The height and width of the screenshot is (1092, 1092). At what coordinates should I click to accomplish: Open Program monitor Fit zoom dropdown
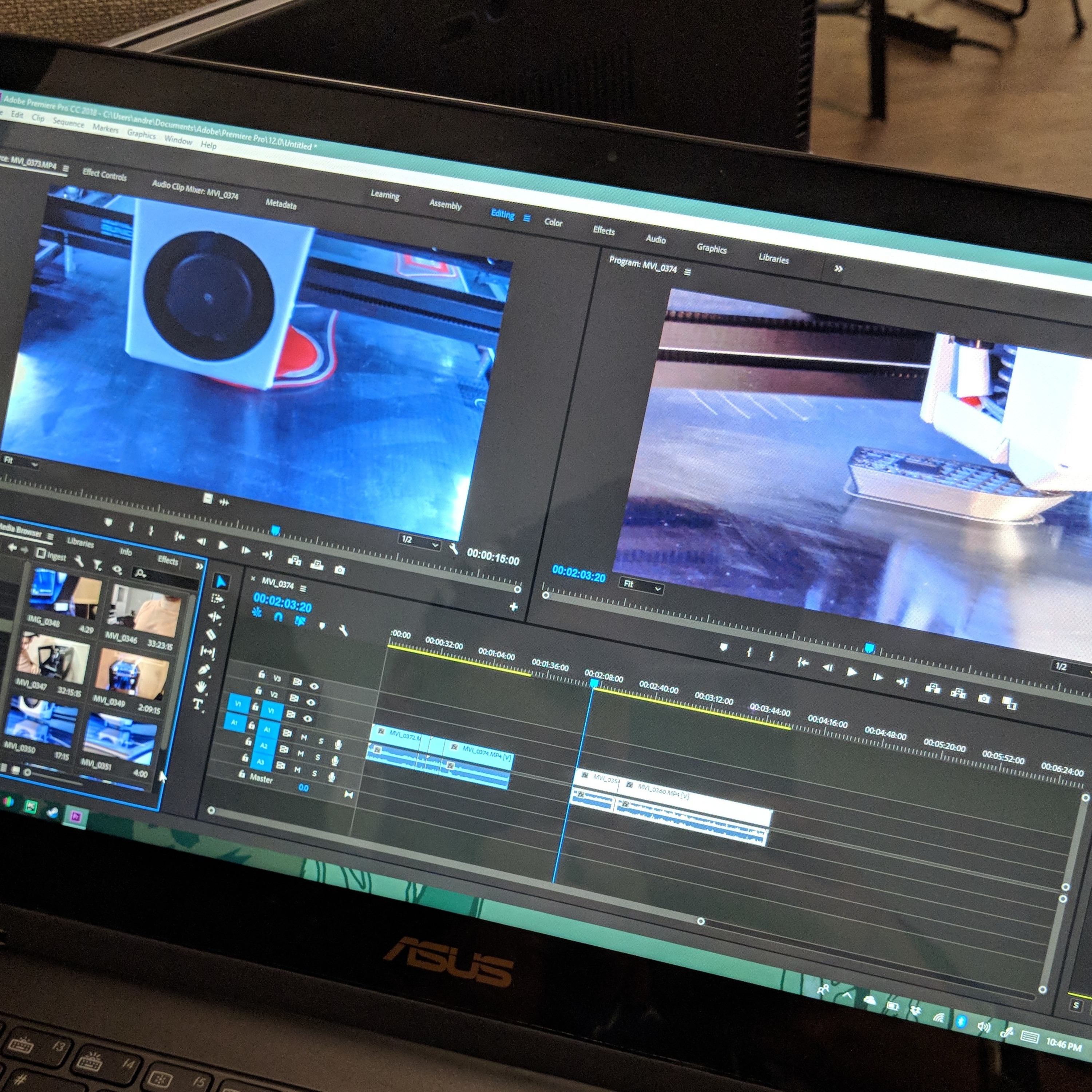[x=641, y=586]
